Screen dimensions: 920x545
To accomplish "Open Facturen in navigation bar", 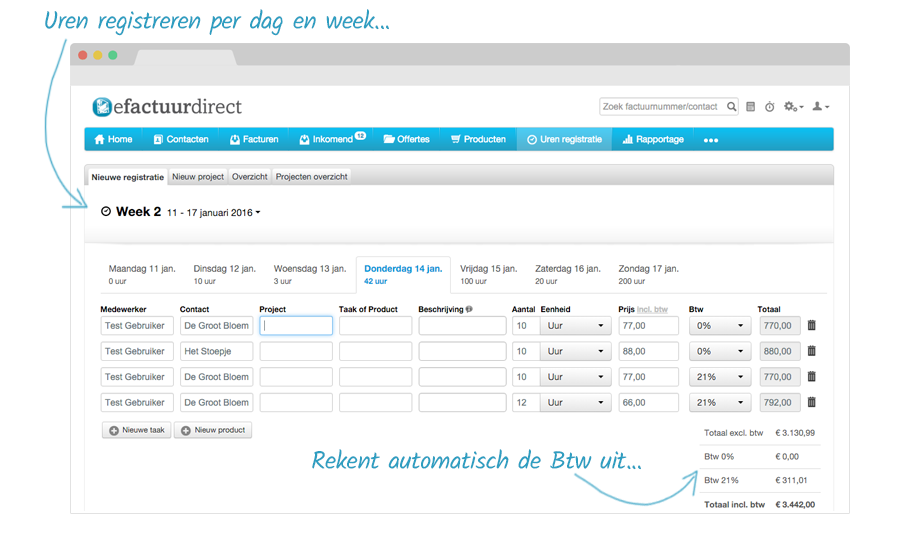I will (253, 140).
